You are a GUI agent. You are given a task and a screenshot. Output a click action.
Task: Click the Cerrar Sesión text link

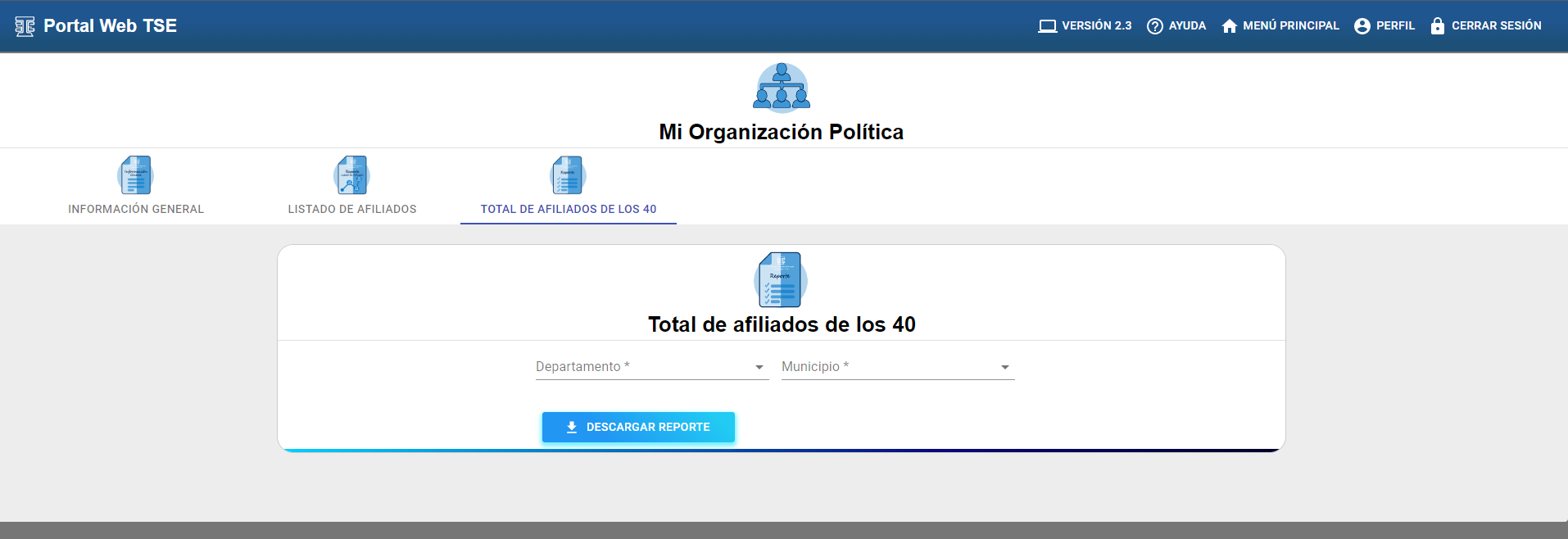click(x=1496, y=26)
